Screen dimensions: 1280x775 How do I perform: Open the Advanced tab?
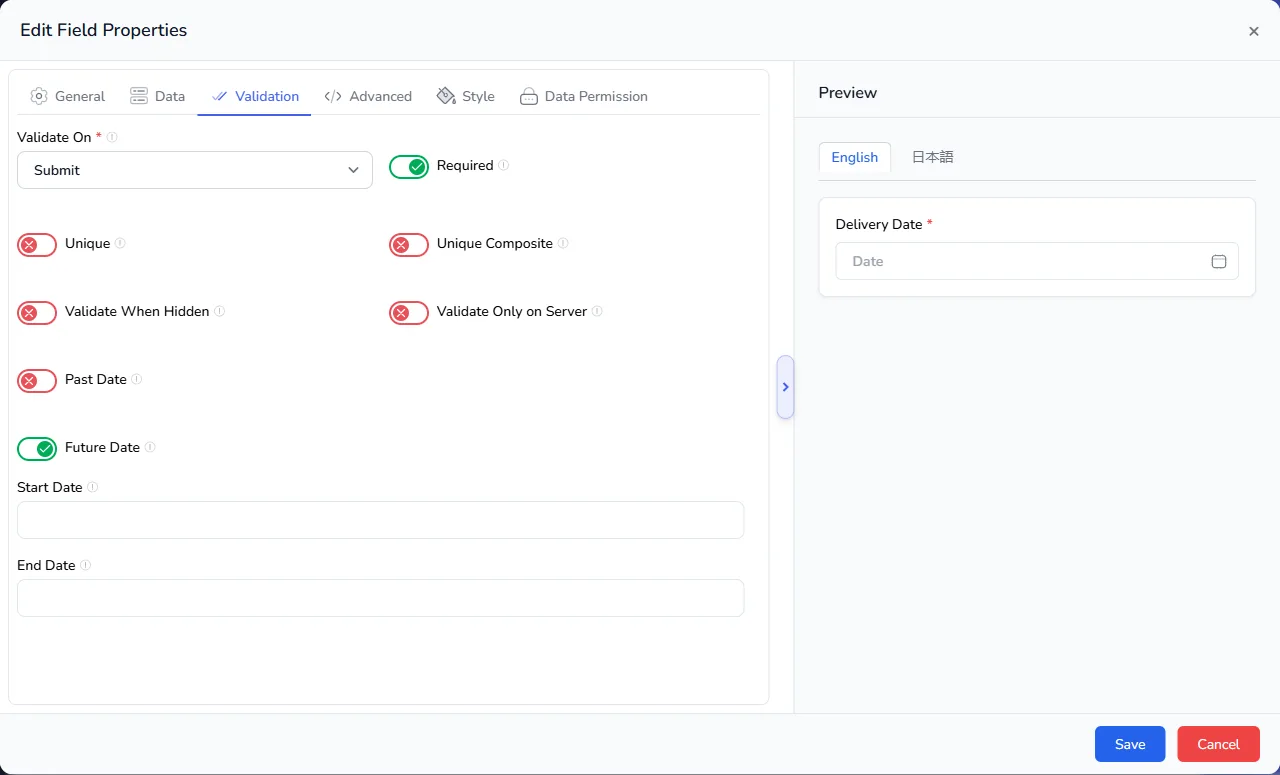tap(368, 96)
